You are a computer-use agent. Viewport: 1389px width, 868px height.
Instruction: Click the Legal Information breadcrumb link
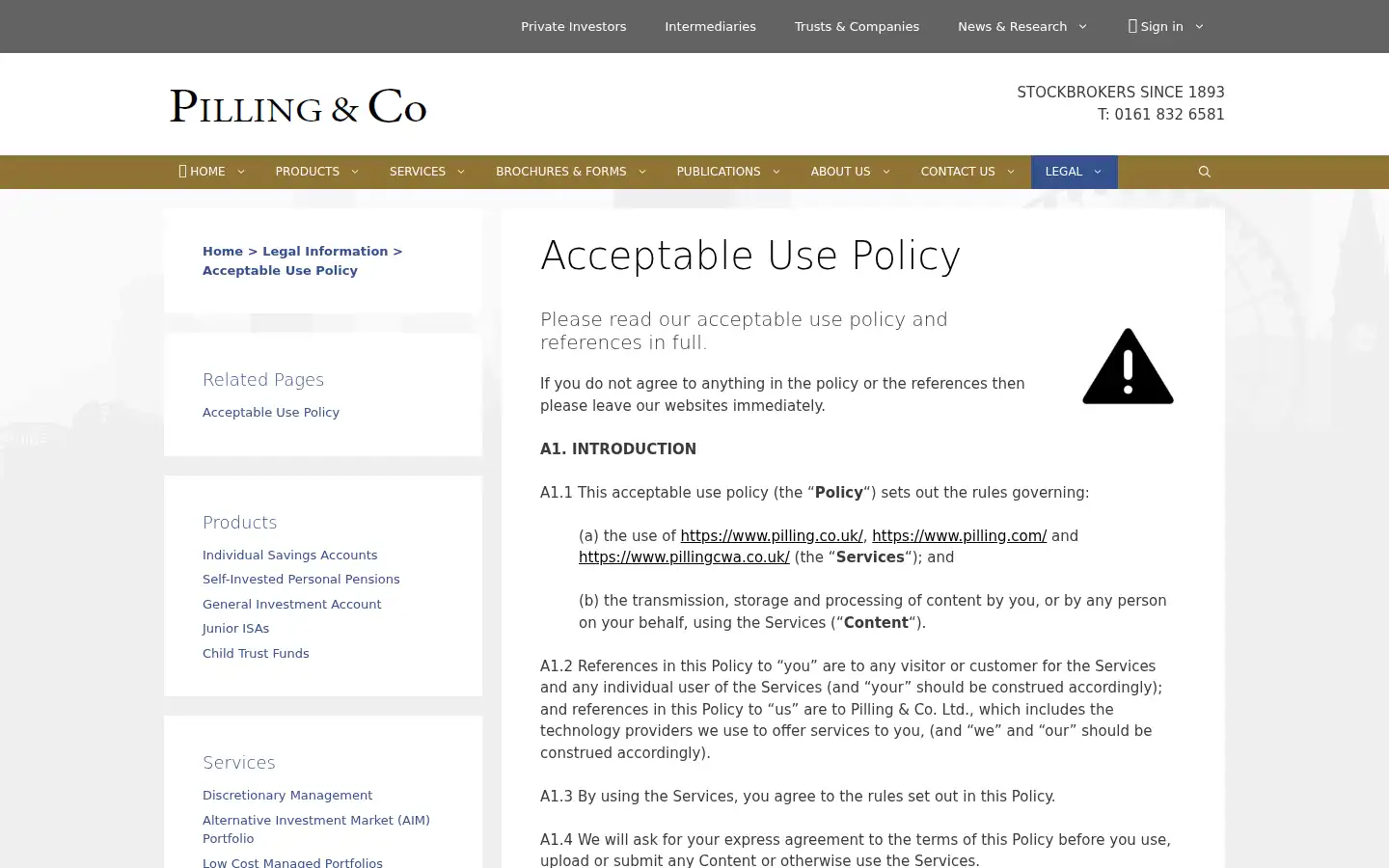click(x=325, y=251)
